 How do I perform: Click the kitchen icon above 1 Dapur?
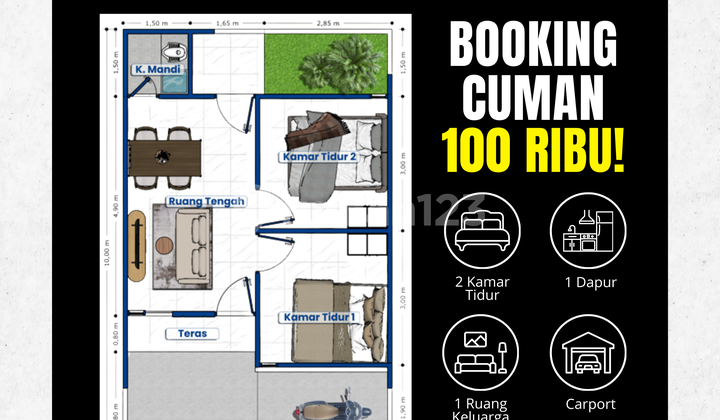click(x=588, y=233)
